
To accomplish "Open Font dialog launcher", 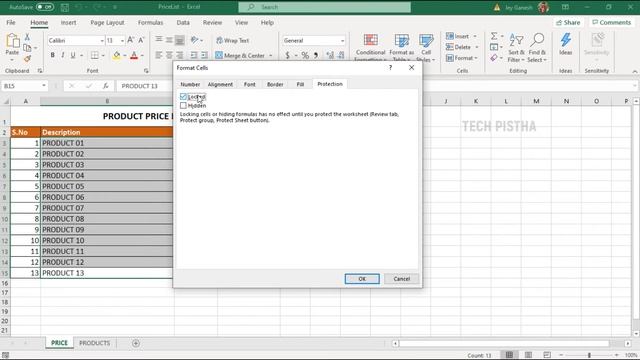I will point(146,71).
